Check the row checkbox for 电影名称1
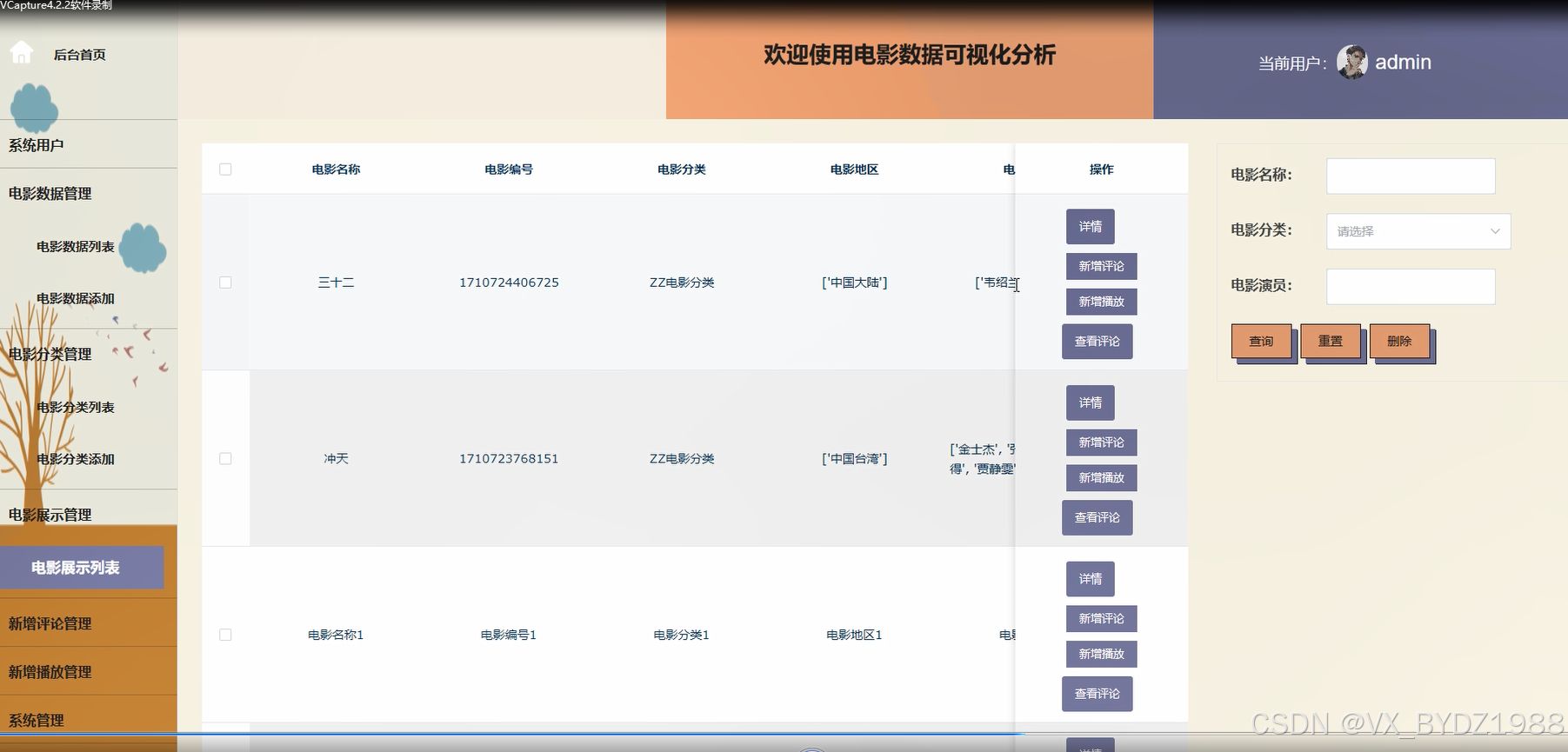The width and height of the screenshot is (1568, 752). pos(225,635)
